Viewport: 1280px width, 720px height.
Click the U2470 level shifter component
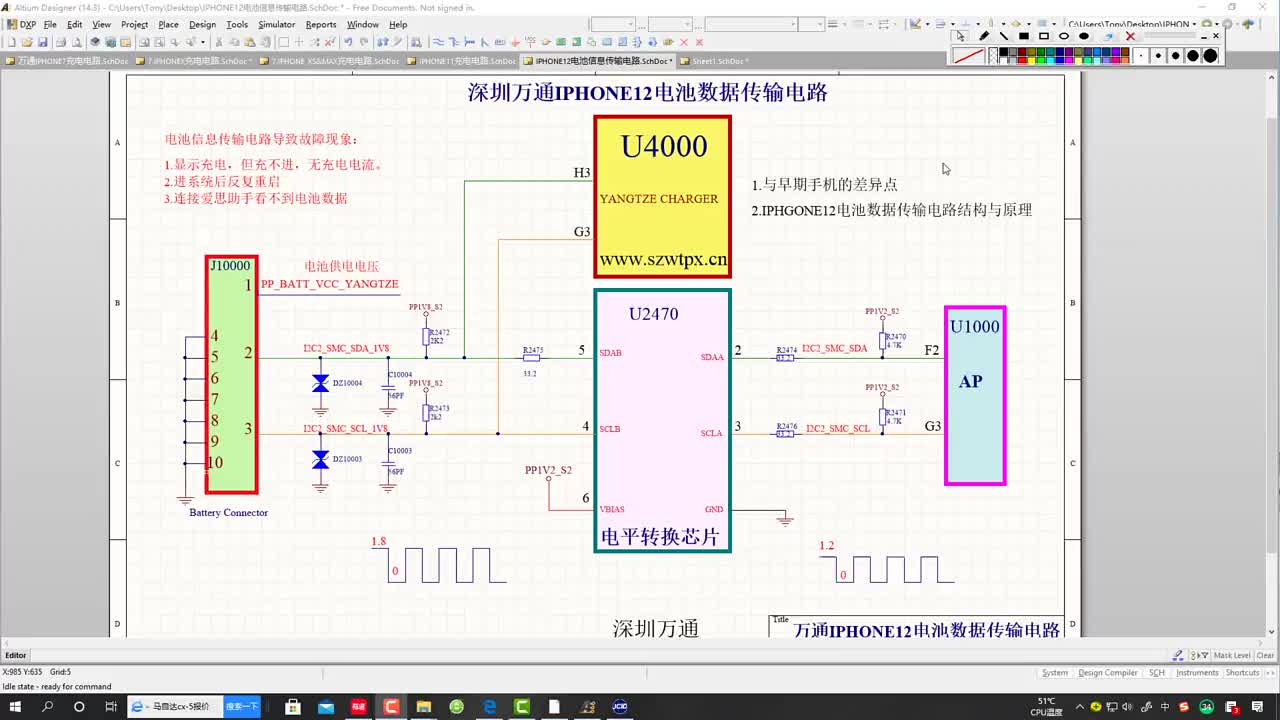coord(662,420)
